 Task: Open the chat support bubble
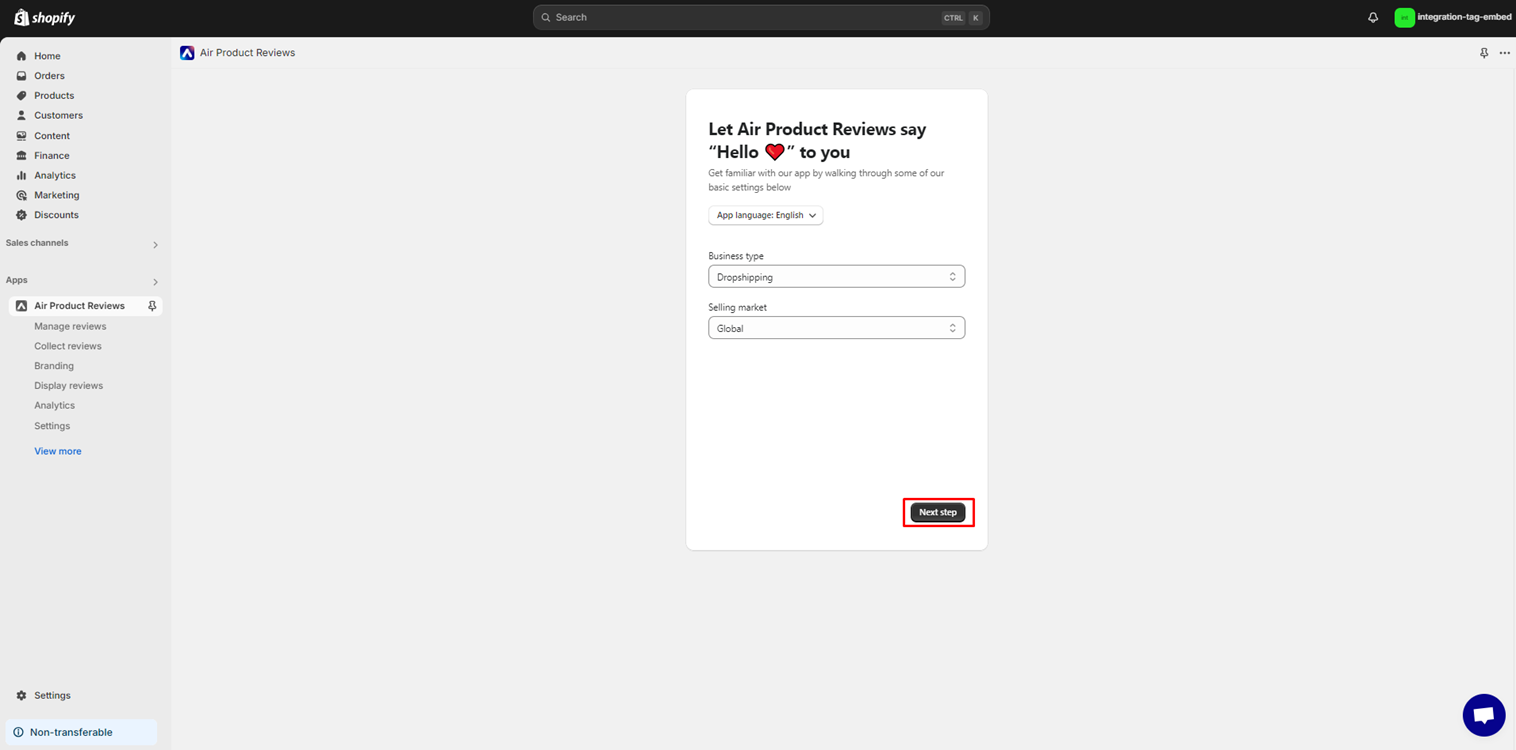tap(1483, 715)
